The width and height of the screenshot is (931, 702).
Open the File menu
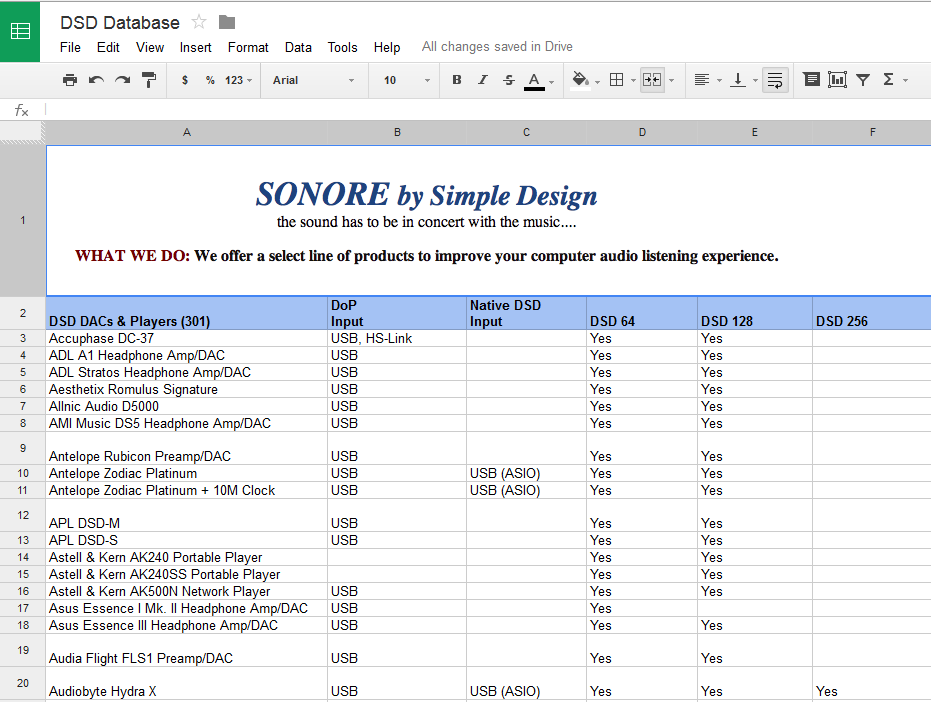click(x=70, y=48)
